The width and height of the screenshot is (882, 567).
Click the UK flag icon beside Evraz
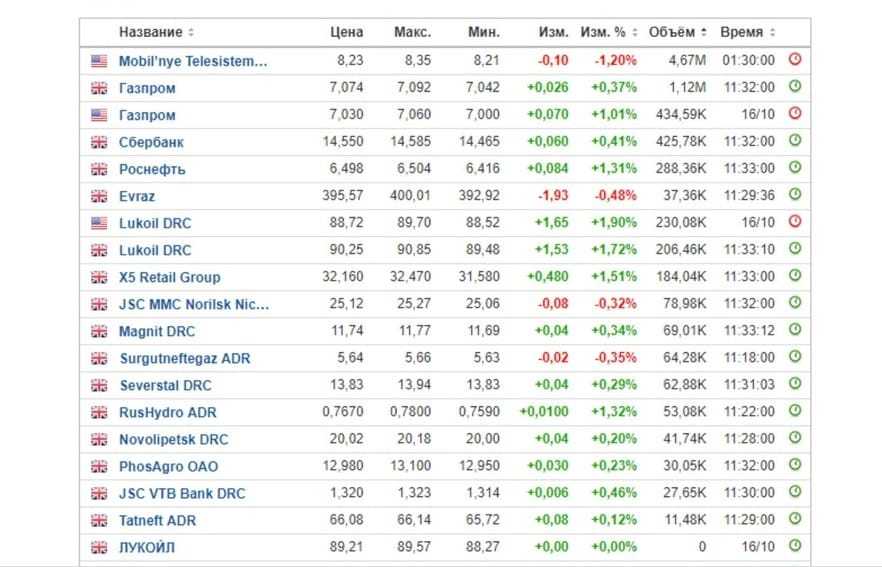click(99, 196)
